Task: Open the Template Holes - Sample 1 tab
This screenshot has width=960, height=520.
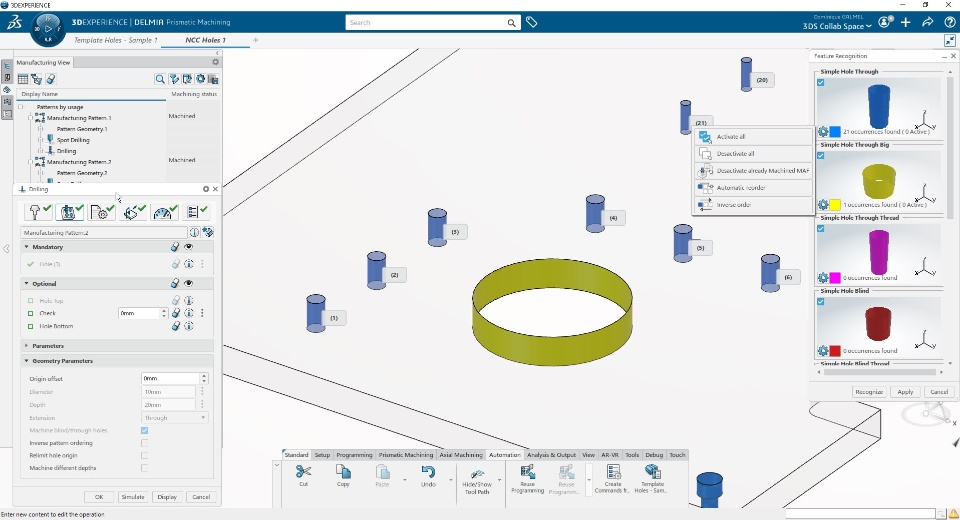Action: point(115,40)
